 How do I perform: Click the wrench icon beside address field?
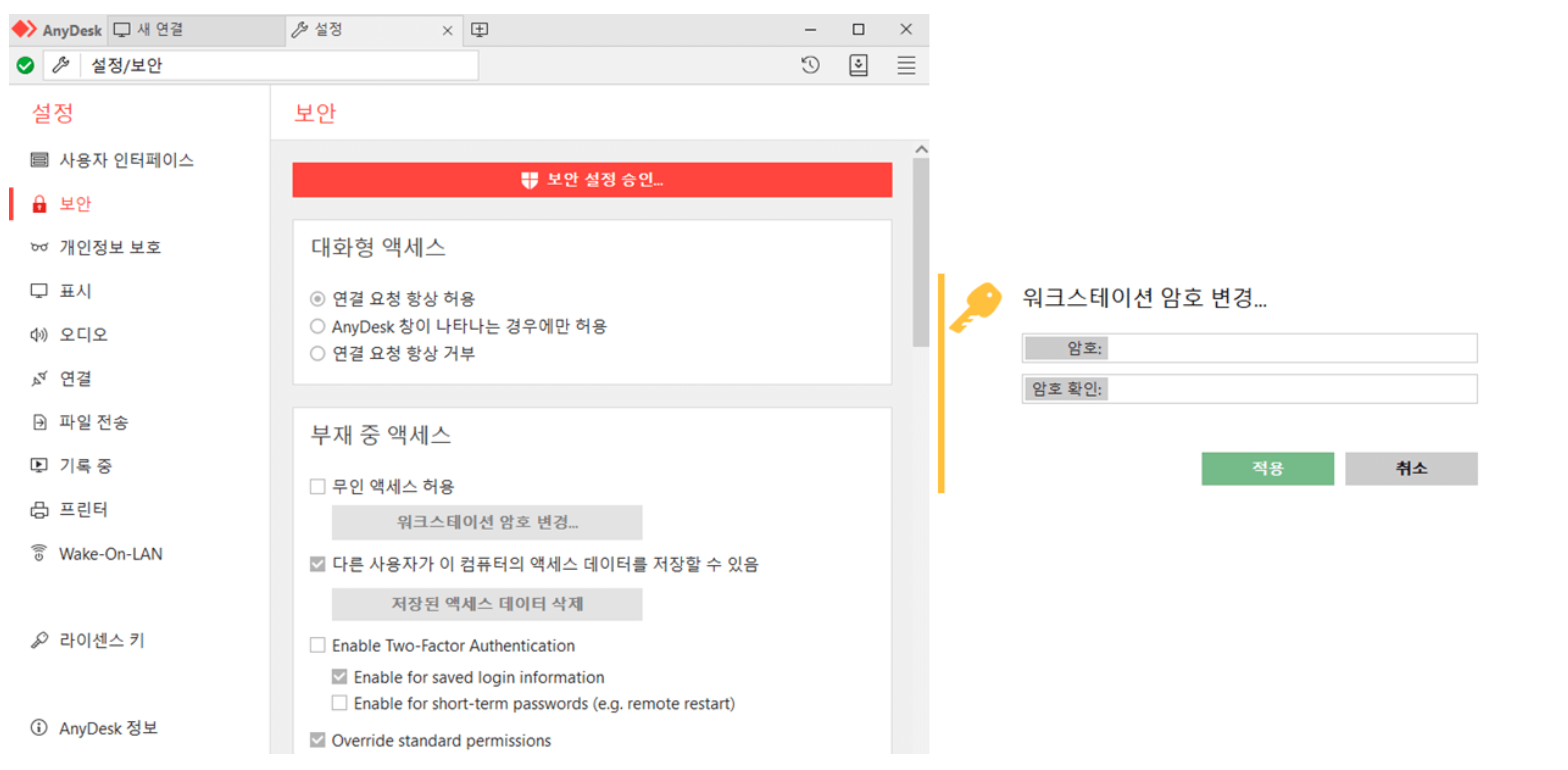[59, 66]
